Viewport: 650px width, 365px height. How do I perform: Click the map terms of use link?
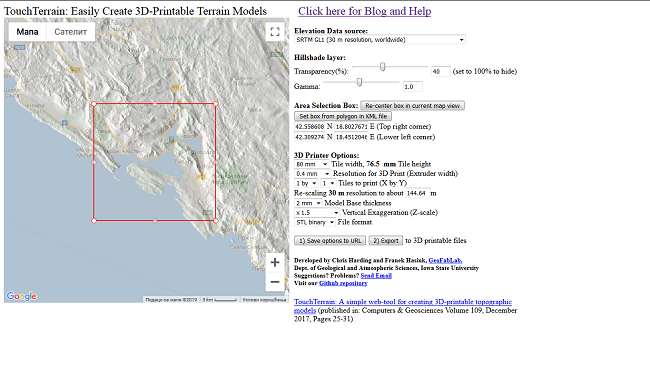(264, 299)
